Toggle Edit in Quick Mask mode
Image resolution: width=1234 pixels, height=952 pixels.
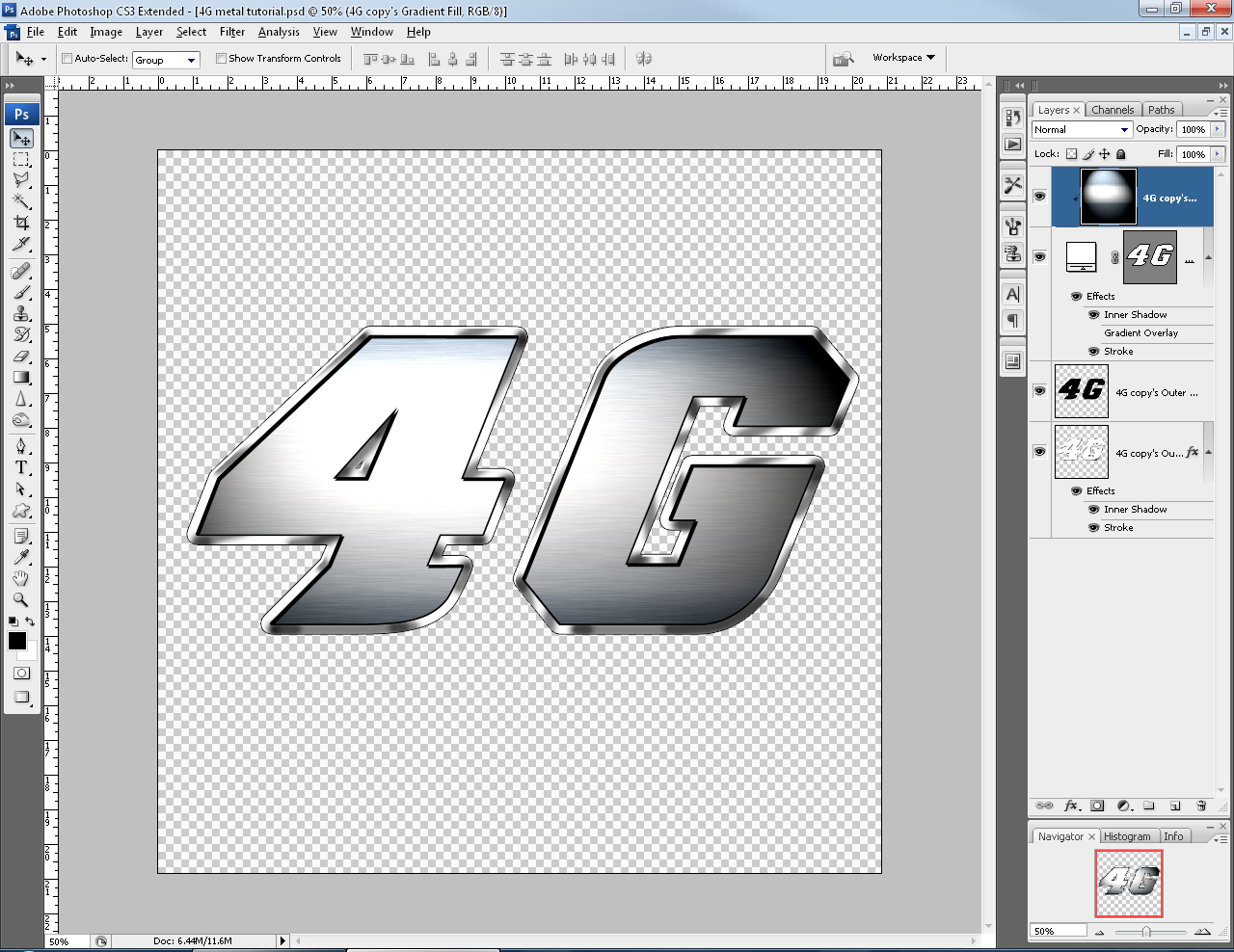tap(21, 674)
